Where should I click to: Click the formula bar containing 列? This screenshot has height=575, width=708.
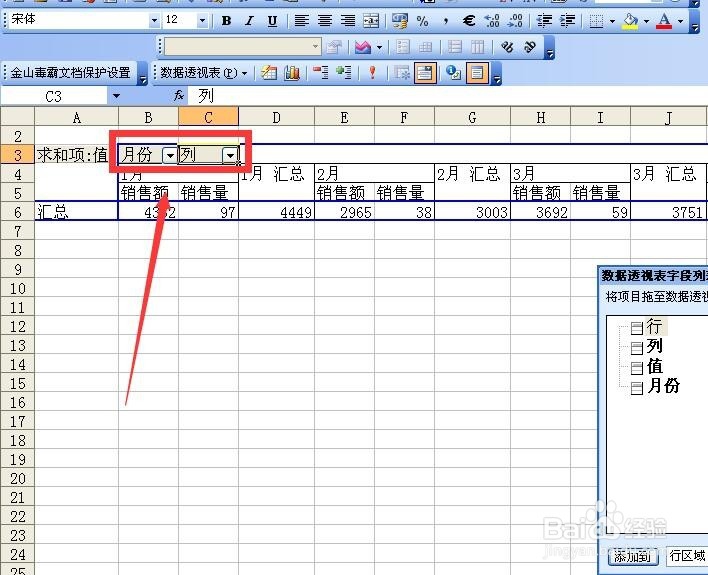(449, 96)
